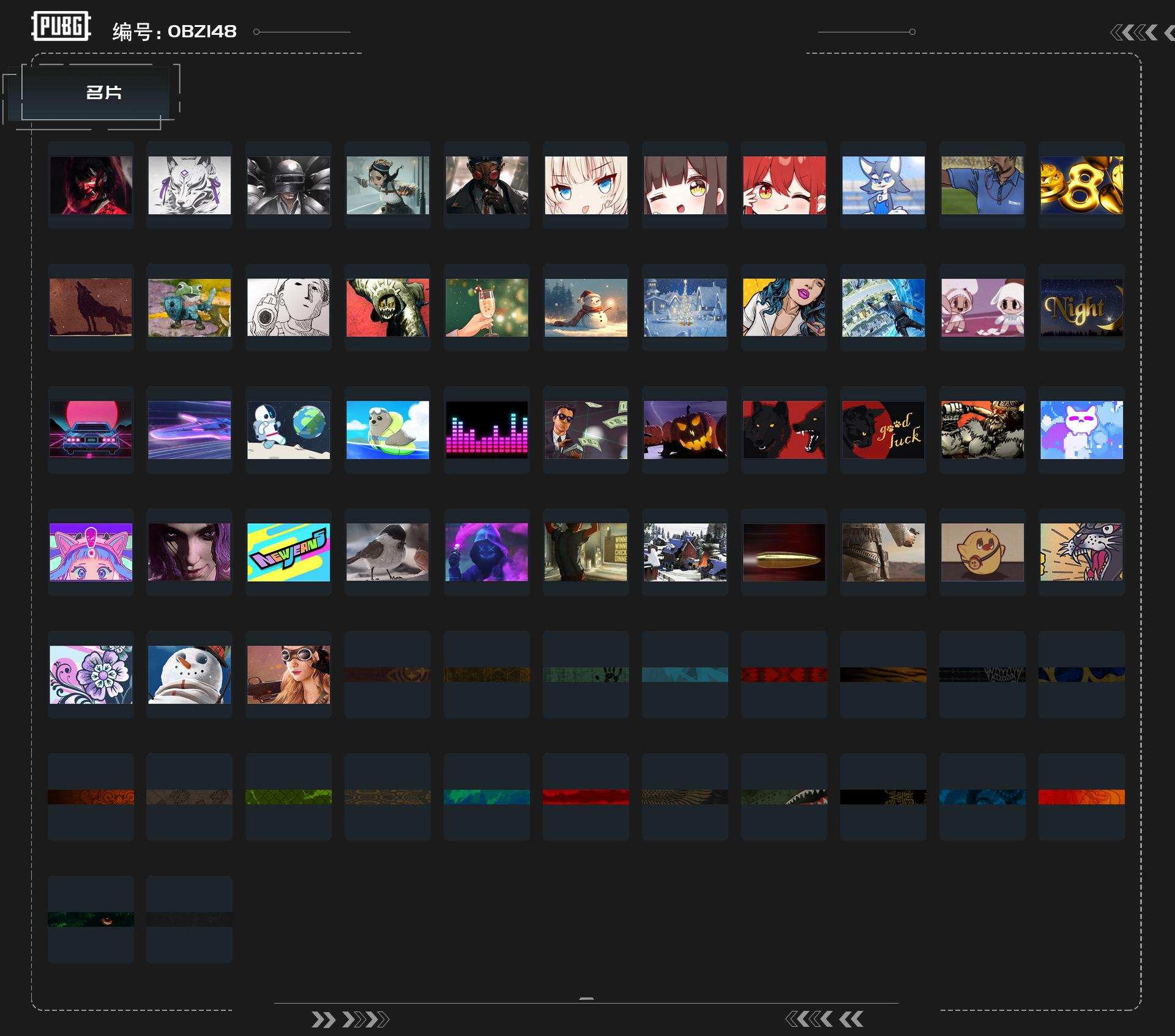Select the roaring panther tattoo nameplate
Image resolution: width=1175 pixels, height=1036 pixels.
click(1082, 552)
